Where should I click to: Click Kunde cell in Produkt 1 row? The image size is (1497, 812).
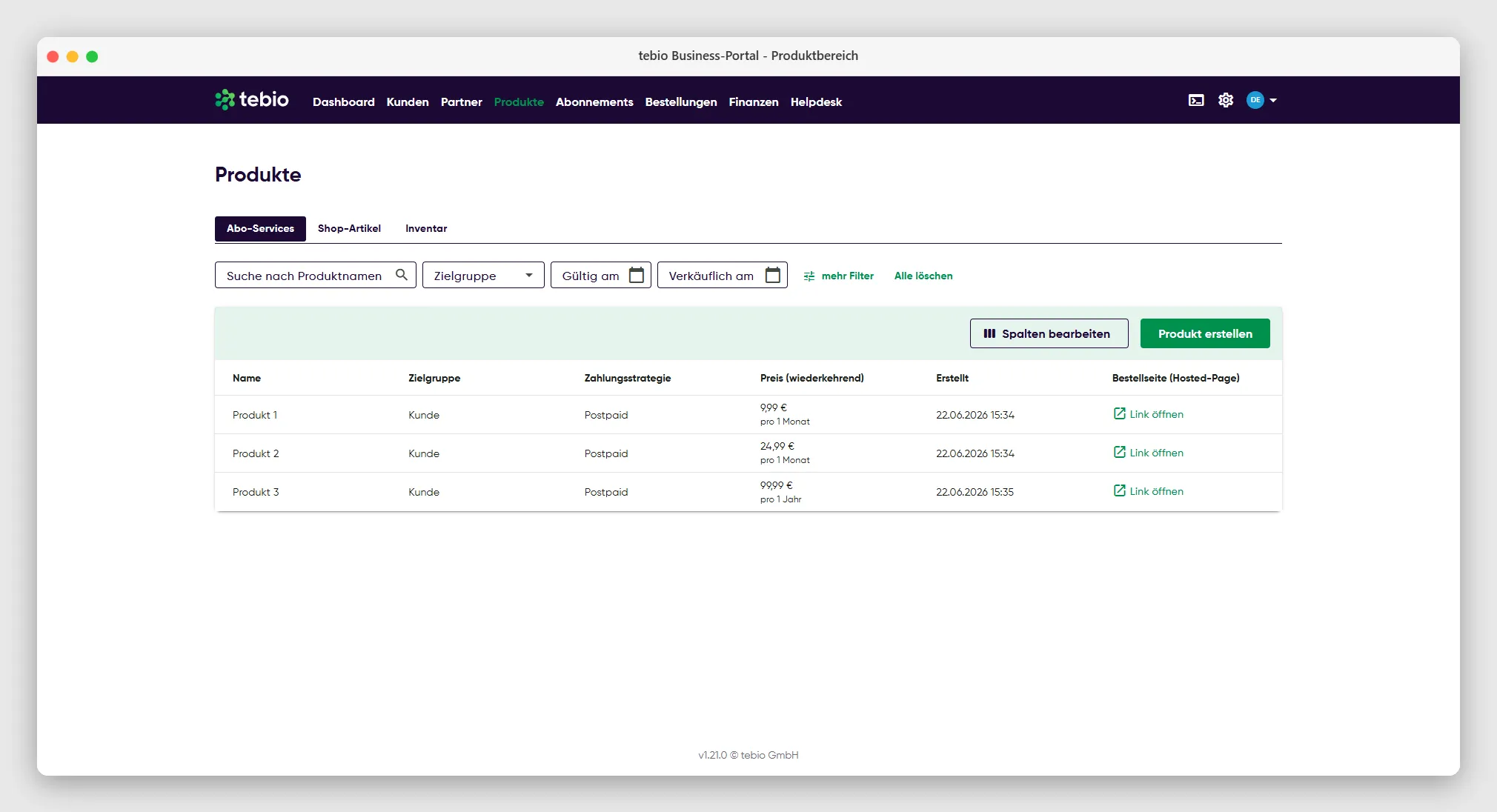[424, 415]
